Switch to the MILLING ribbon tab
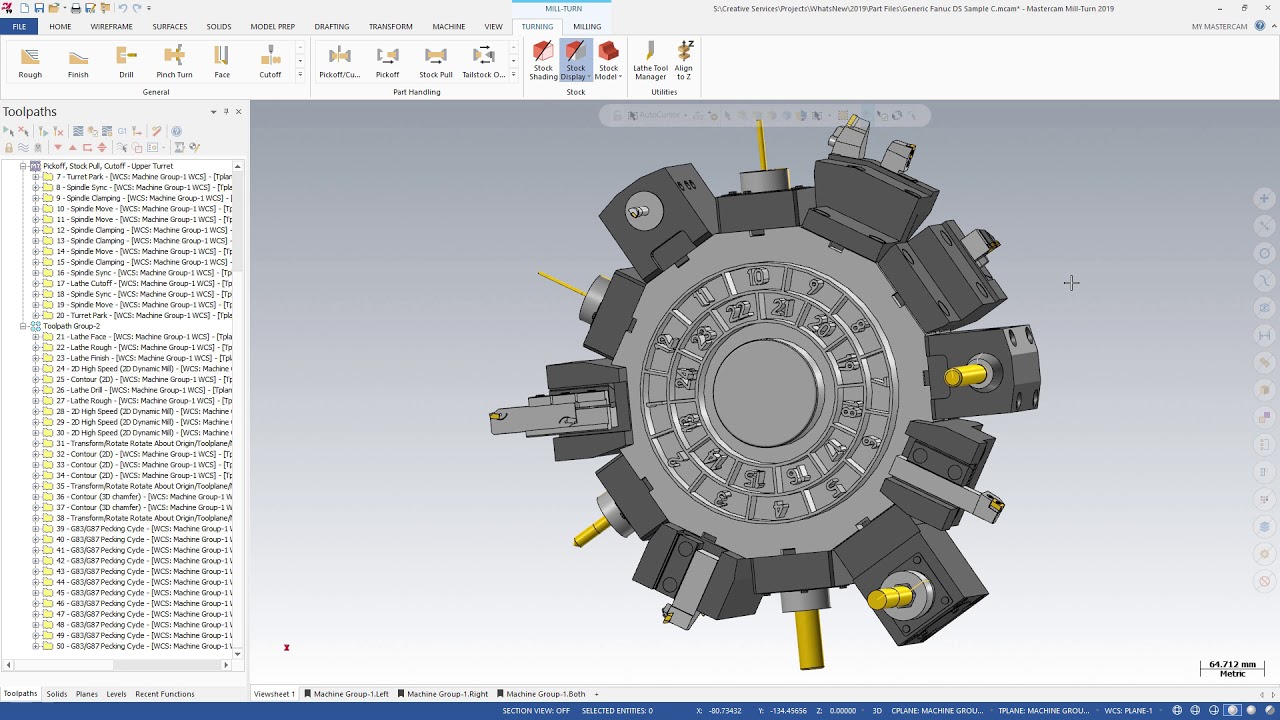1280x720 pixels. pyautogui.click(x=587, y=26)
